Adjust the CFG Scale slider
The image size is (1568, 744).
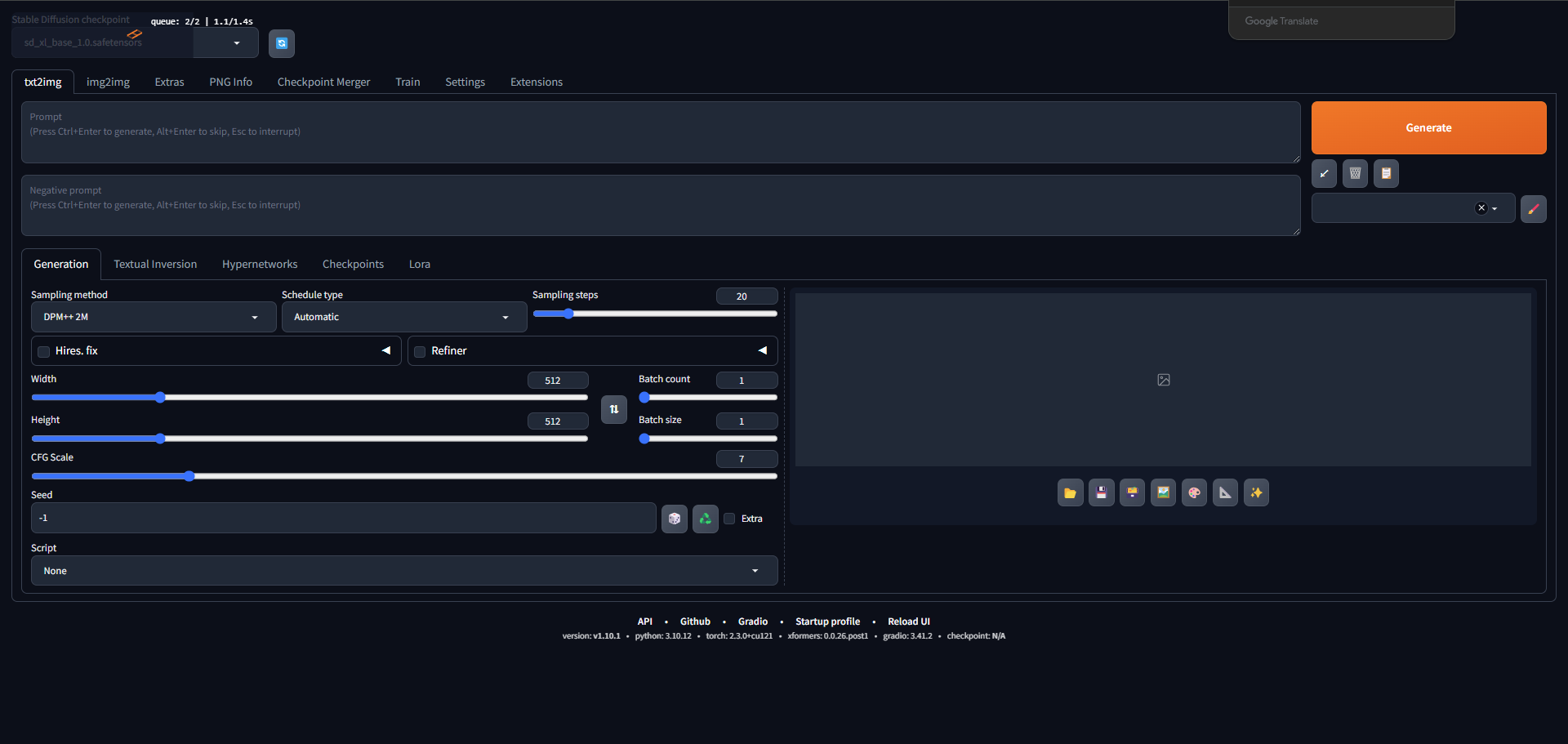(404, 476)
